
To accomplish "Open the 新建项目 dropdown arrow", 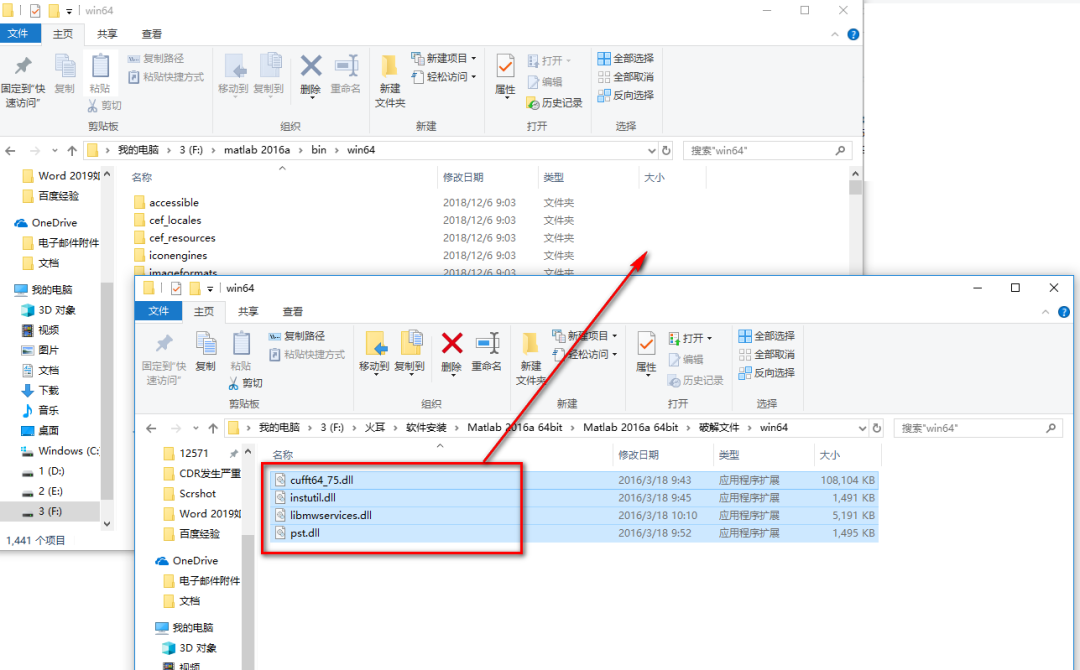I will [x=614, y=335].
